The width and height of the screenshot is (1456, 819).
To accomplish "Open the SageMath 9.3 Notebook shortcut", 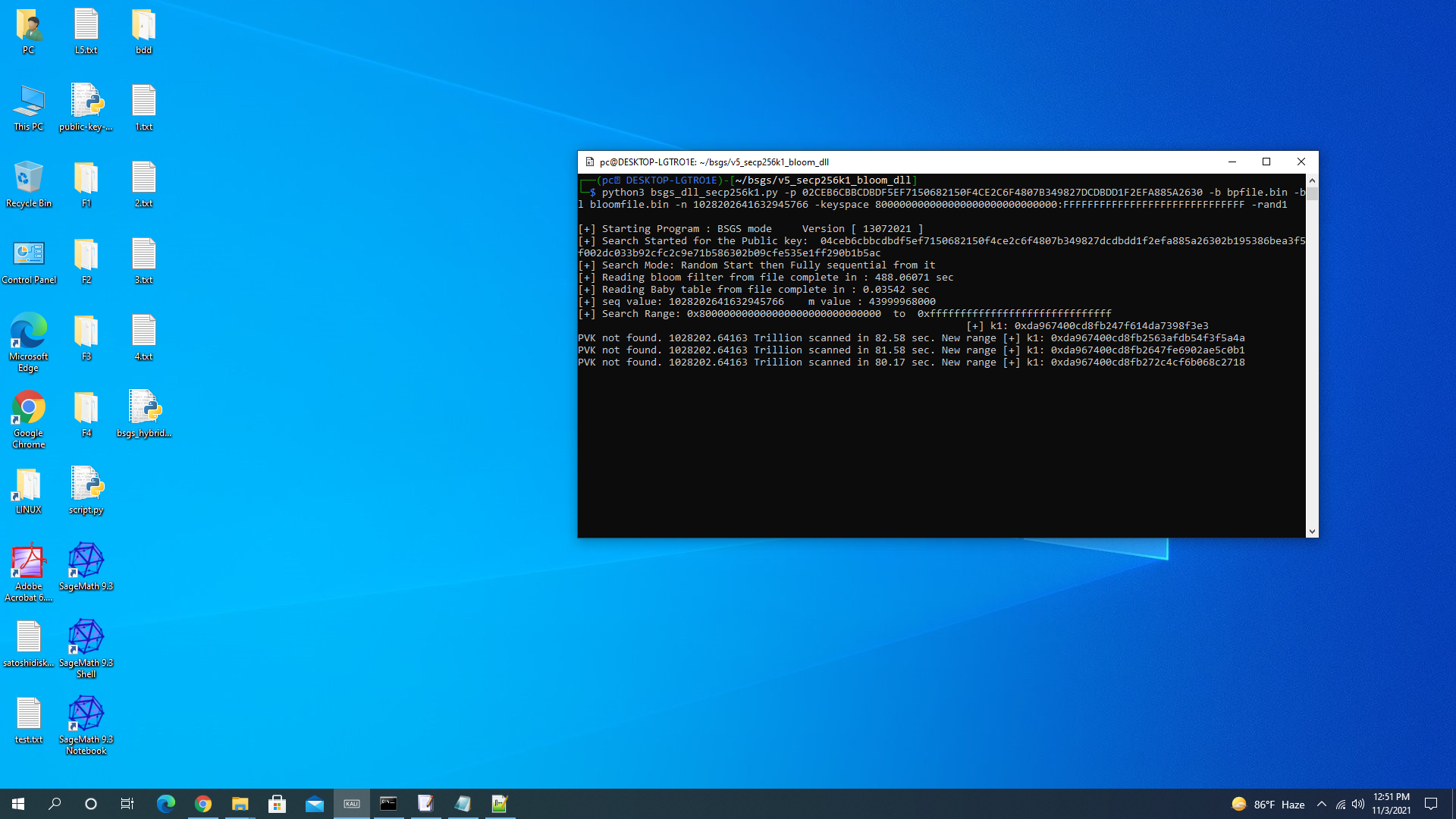I will point(86,715).
